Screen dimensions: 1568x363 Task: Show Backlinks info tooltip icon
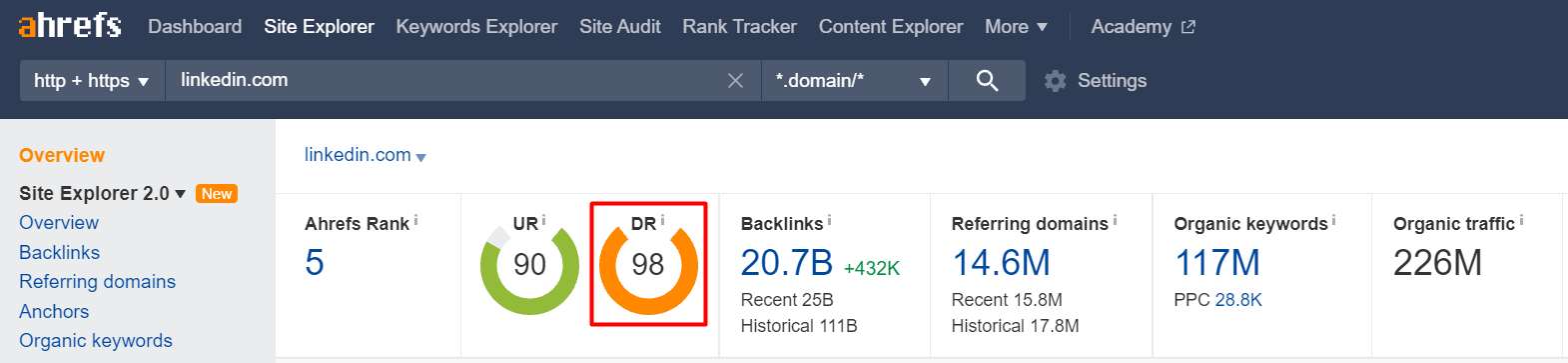(829, 220)
